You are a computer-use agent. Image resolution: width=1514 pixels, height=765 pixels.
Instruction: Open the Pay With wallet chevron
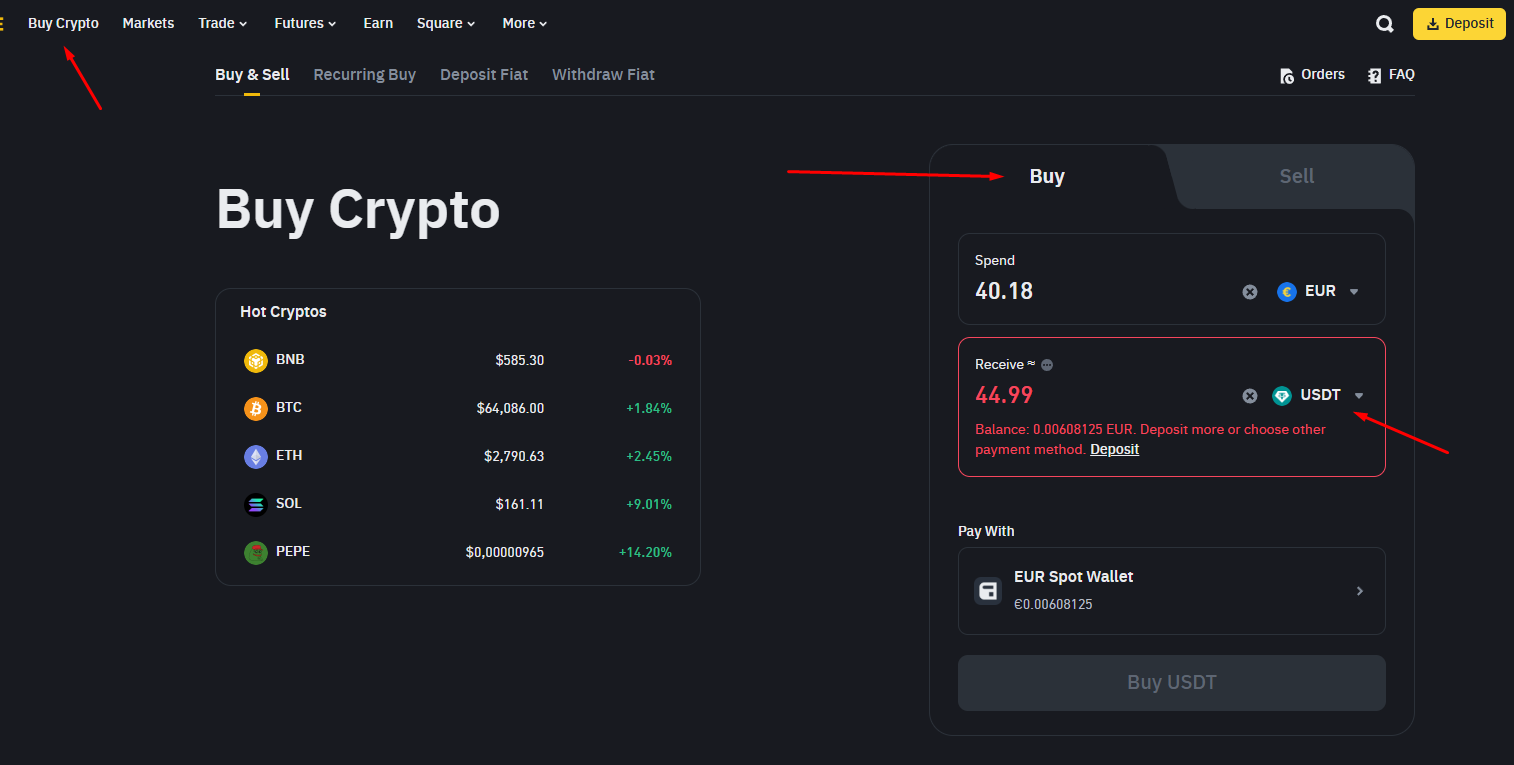click(x=1359, y=591)
